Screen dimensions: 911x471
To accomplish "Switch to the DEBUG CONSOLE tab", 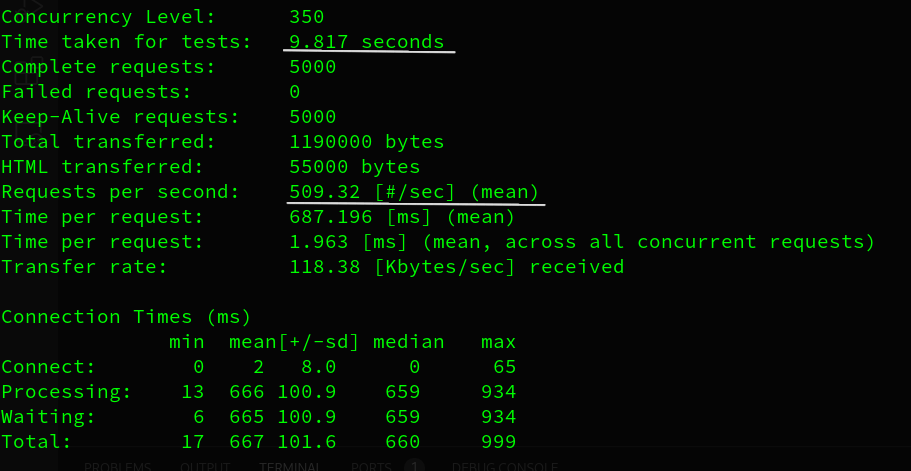I will click(x=500, y=466).
